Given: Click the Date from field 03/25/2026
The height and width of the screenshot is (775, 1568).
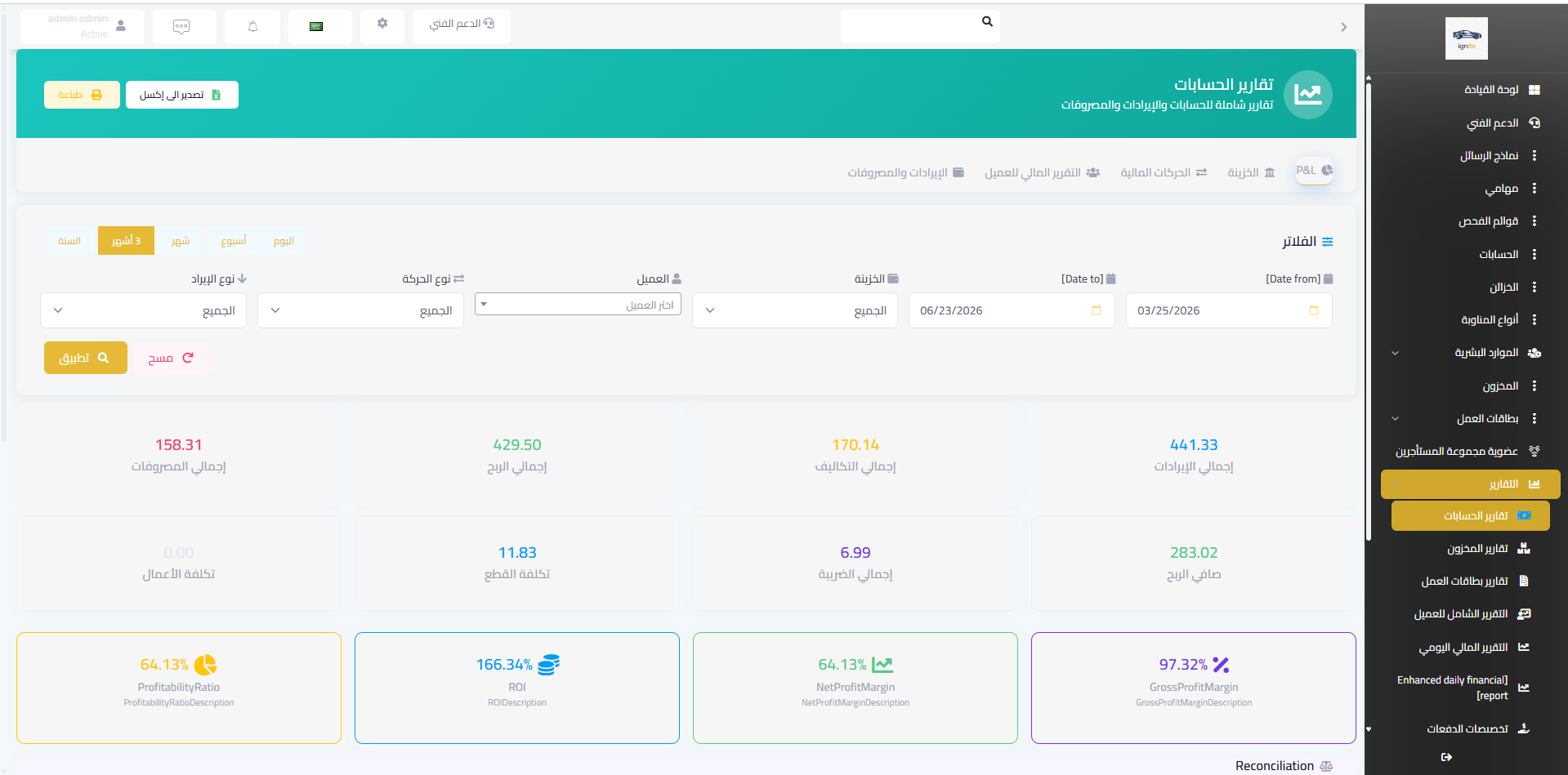Looking at the screenshot, I should 1229,310.
